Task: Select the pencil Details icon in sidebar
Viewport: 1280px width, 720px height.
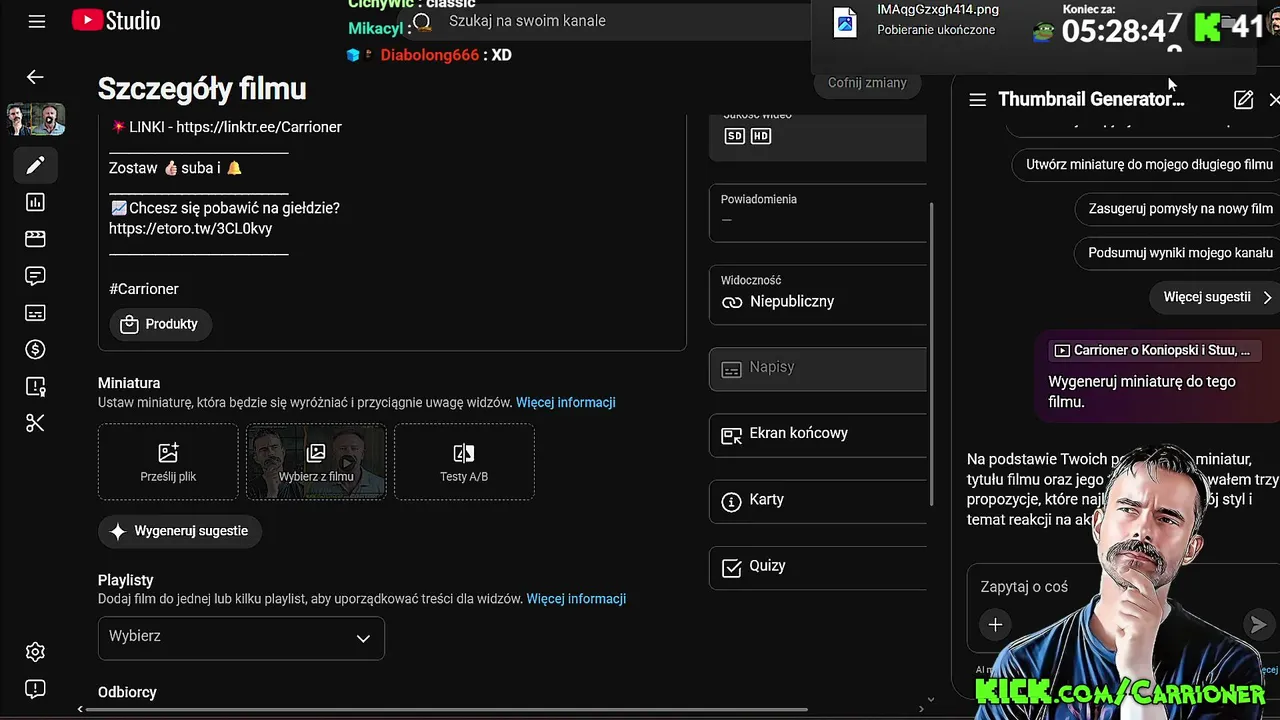Action: (35, 165)
